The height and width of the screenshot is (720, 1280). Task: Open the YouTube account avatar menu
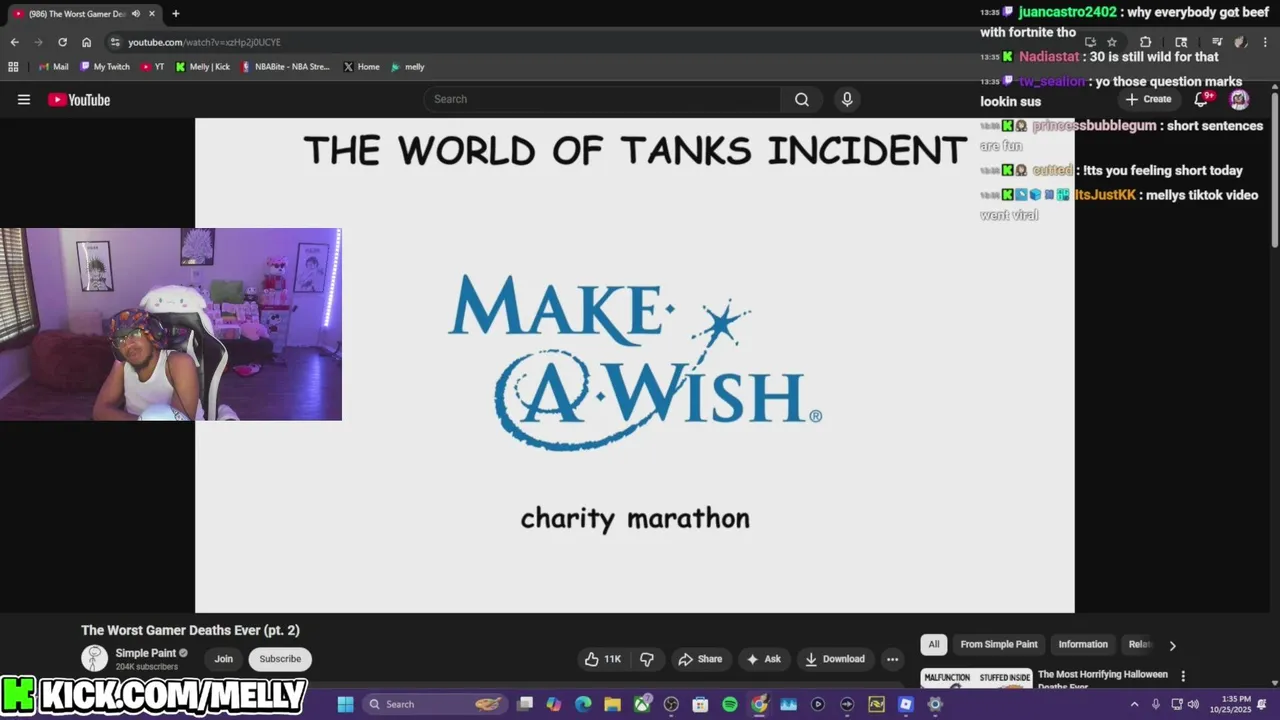tap(1239, 99)
